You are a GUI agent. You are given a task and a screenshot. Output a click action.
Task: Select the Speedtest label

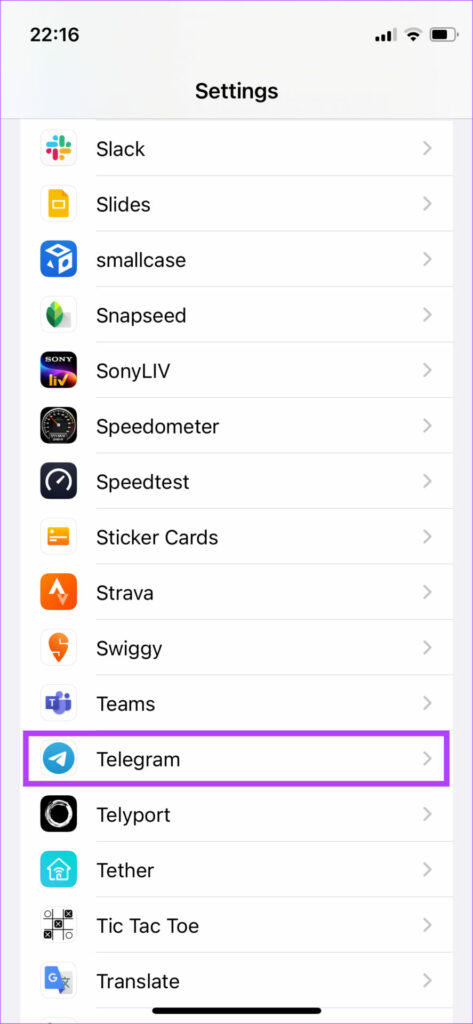pyautogui.click(x=142, y=482)
